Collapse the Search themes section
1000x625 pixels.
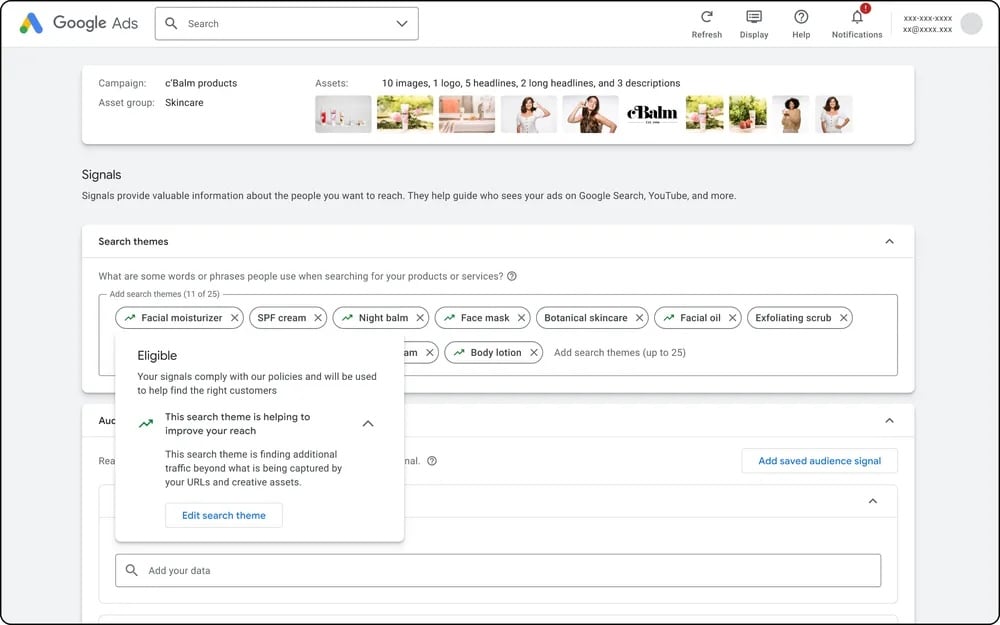889,241
